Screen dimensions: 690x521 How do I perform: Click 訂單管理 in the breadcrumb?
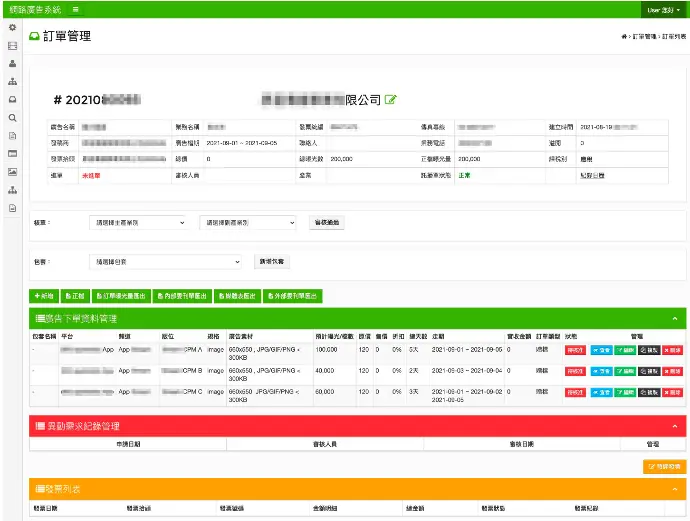pos(644,36)
